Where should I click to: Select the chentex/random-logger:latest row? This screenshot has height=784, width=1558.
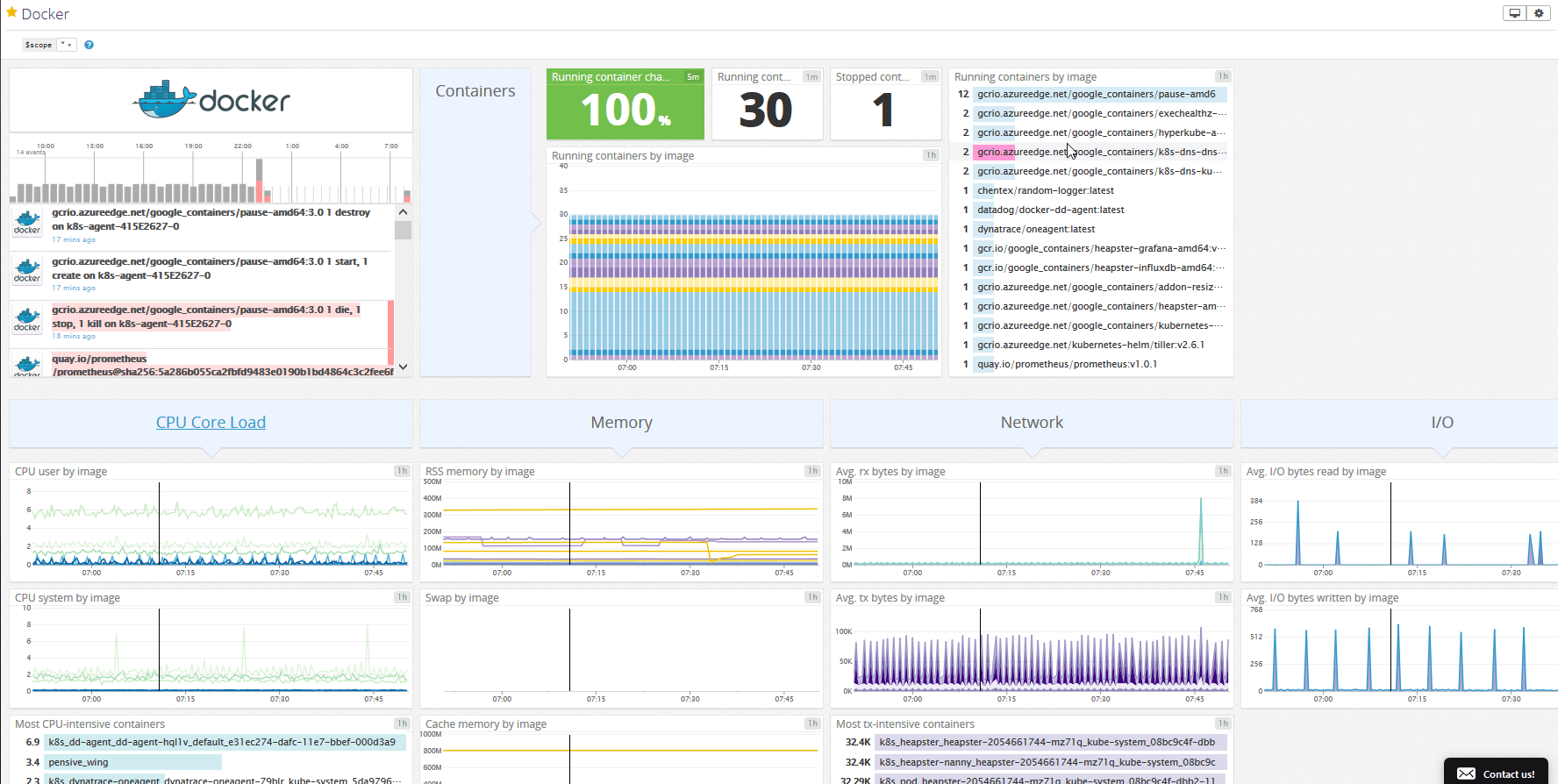(1090, 190)
